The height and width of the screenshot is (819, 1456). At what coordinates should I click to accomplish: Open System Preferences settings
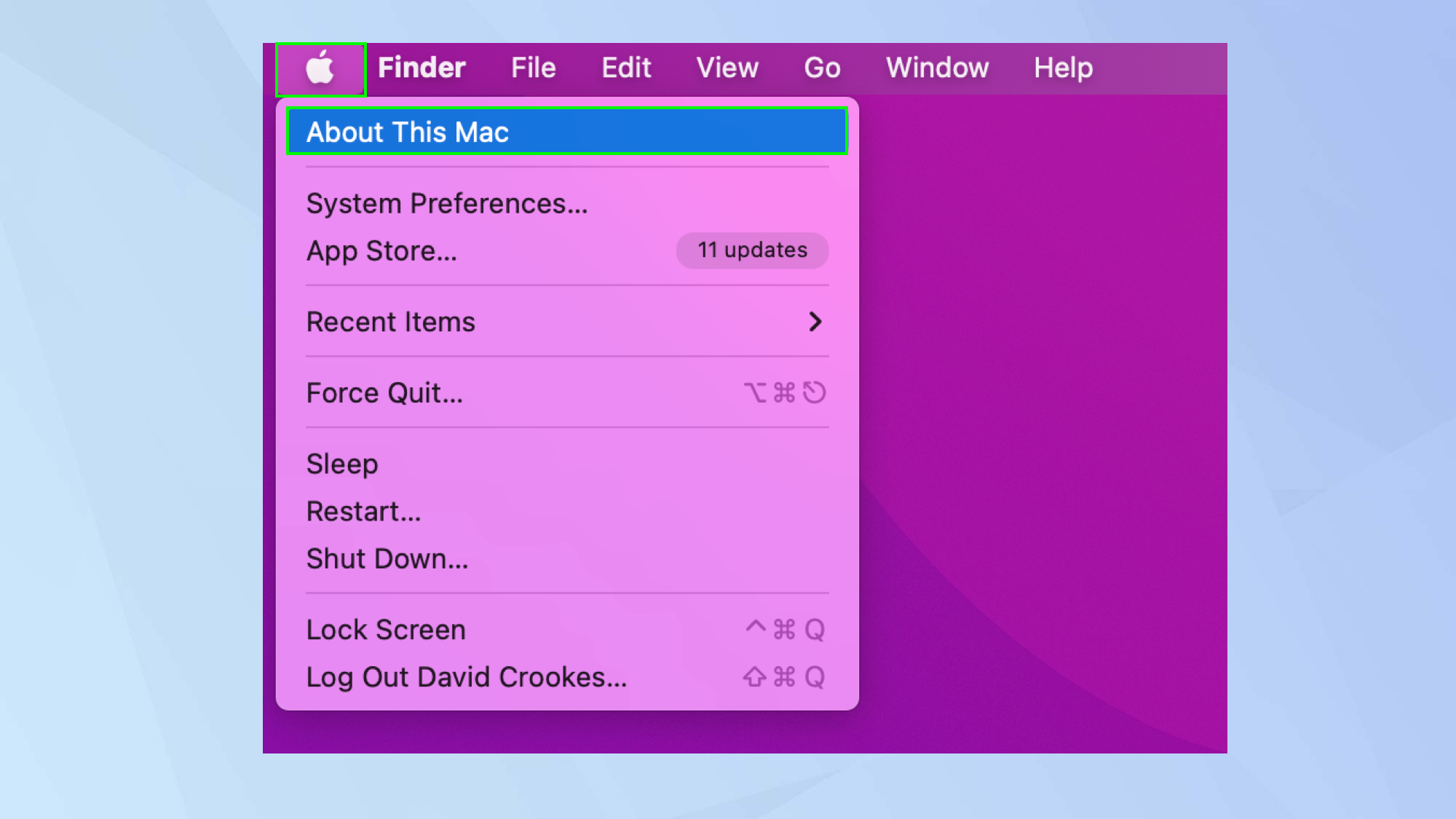(x=447, y=203)
